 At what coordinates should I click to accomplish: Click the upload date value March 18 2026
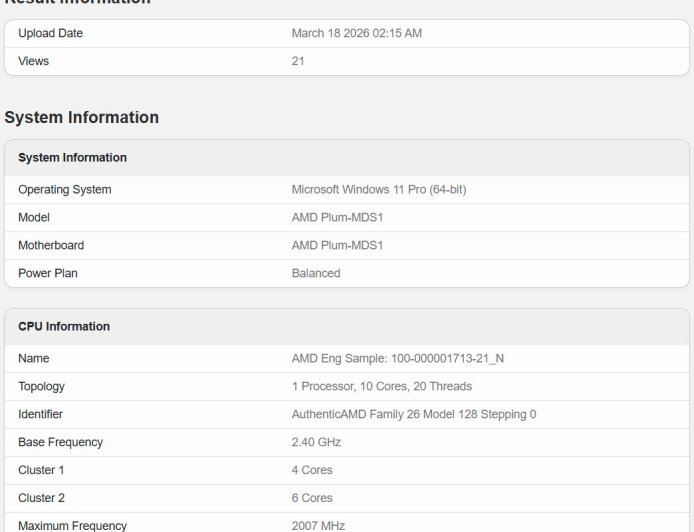(356, 33)
